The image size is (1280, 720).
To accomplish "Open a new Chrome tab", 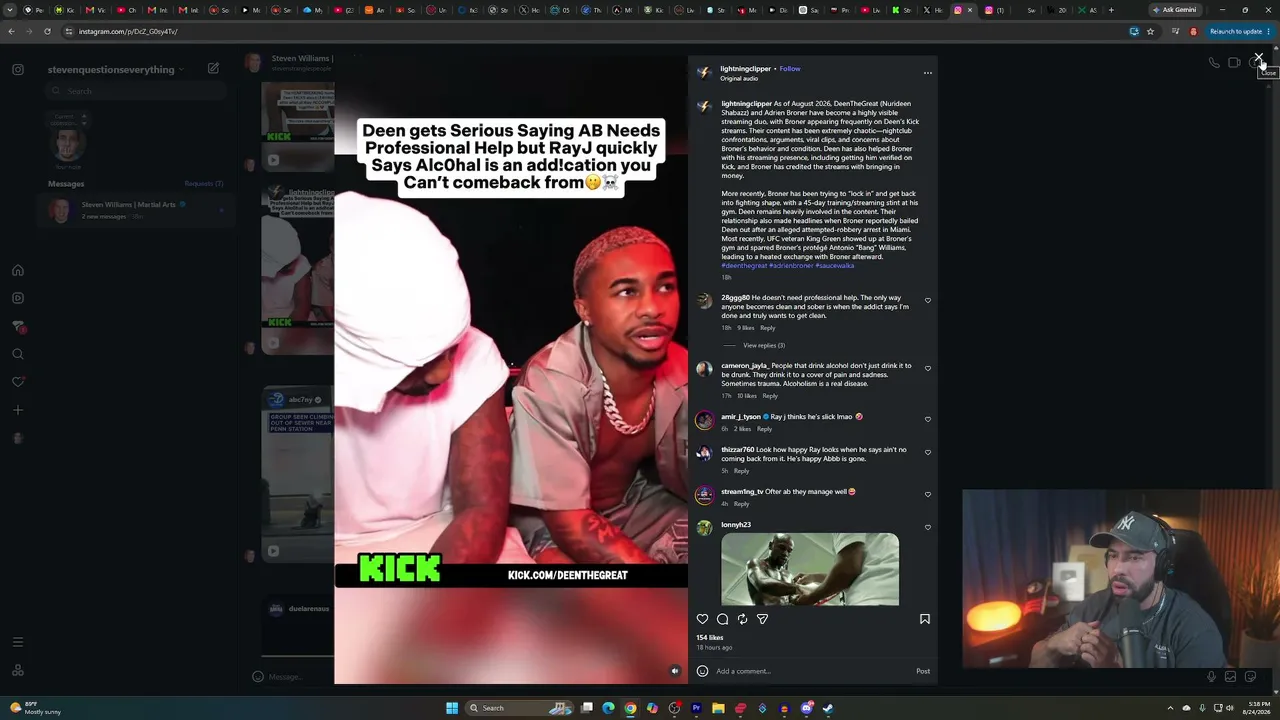I will [x=1110, y=10].
